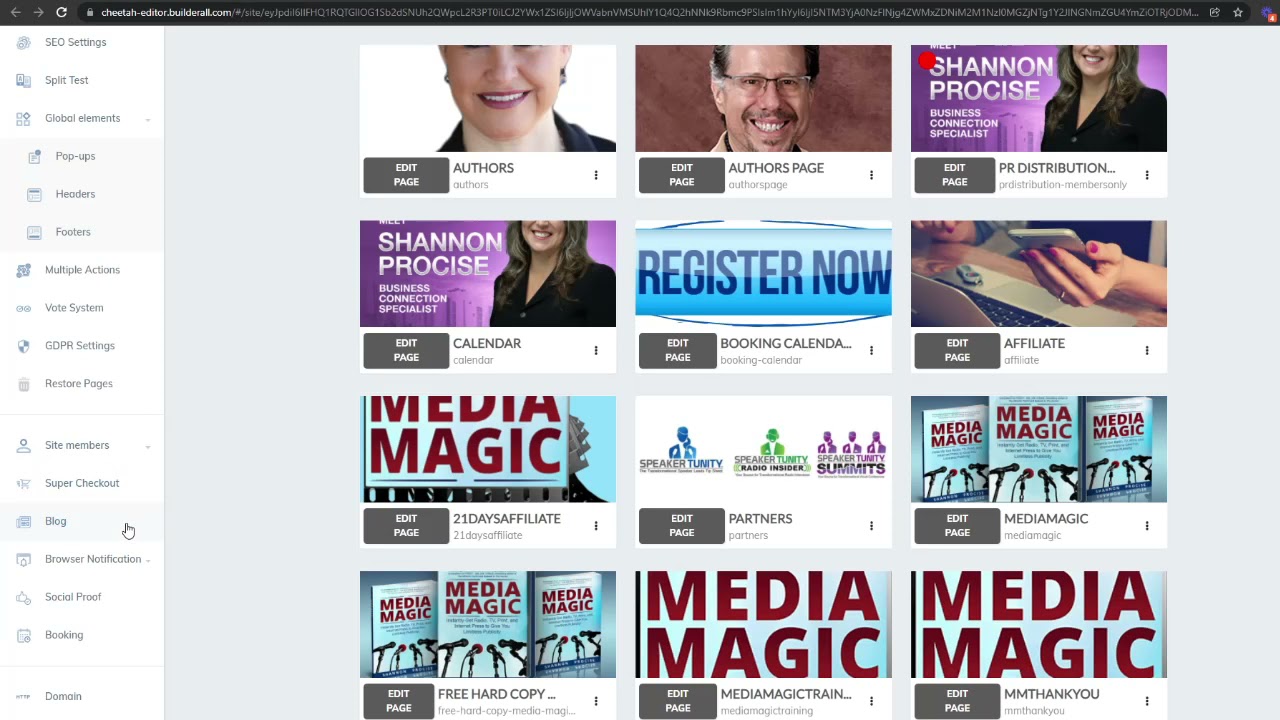Click the Multiple Actions icon
This screenshot has width=1280, height=720.
[x=23, y=270]
